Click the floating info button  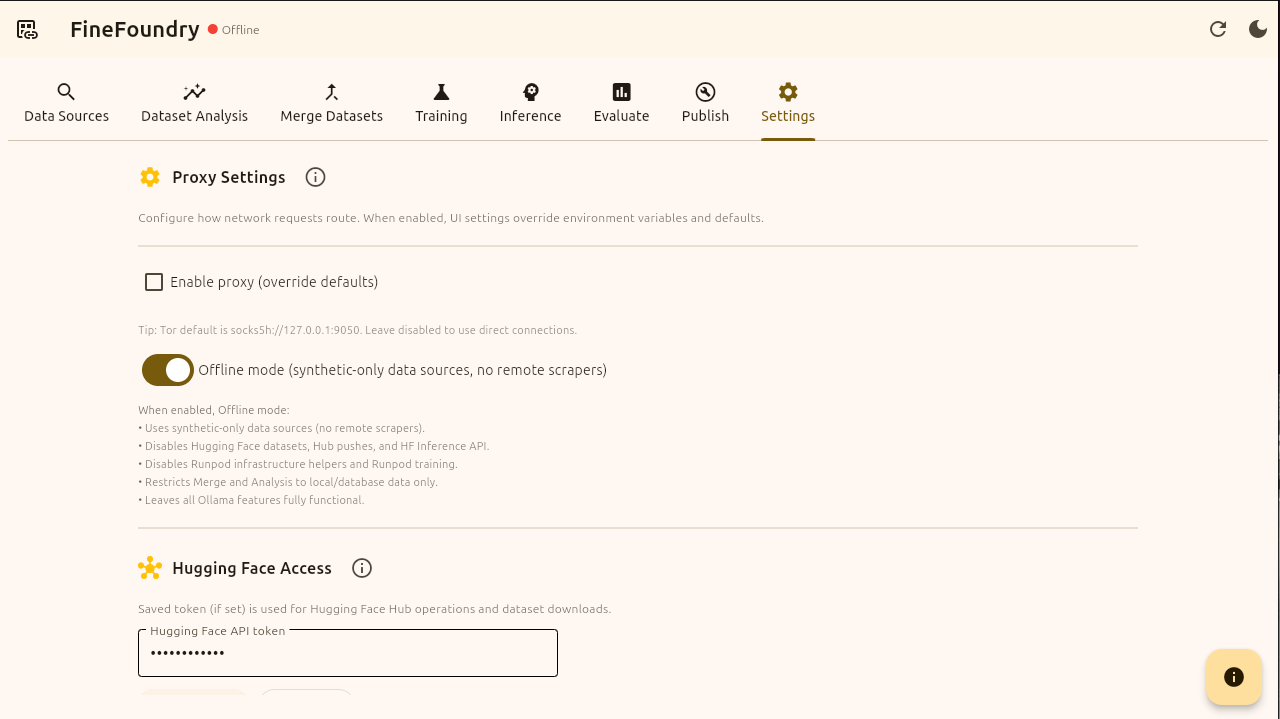point(1233,677)
